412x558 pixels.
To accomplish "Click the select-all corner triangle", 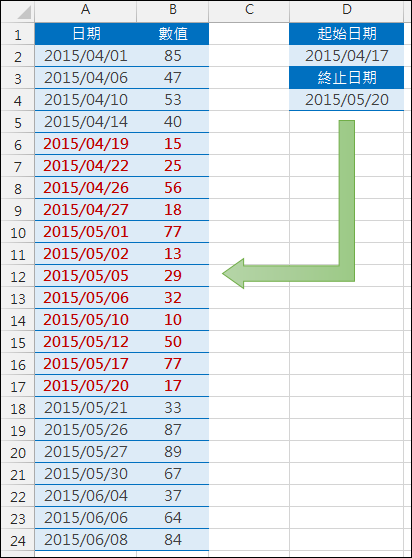I will 24,12.
